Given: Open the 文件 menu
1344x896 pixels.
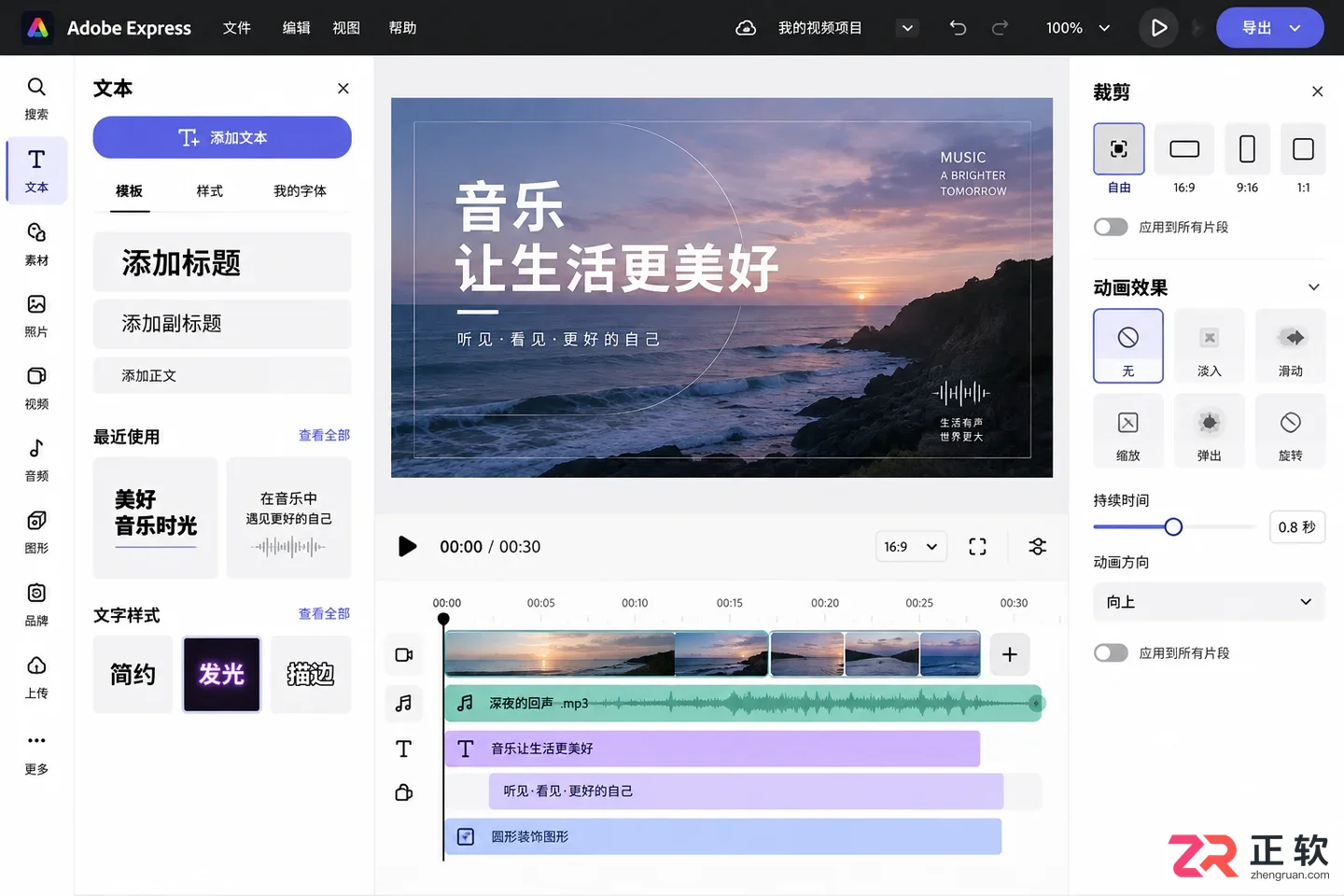Looking at the screenshot, I should (237, 28).
